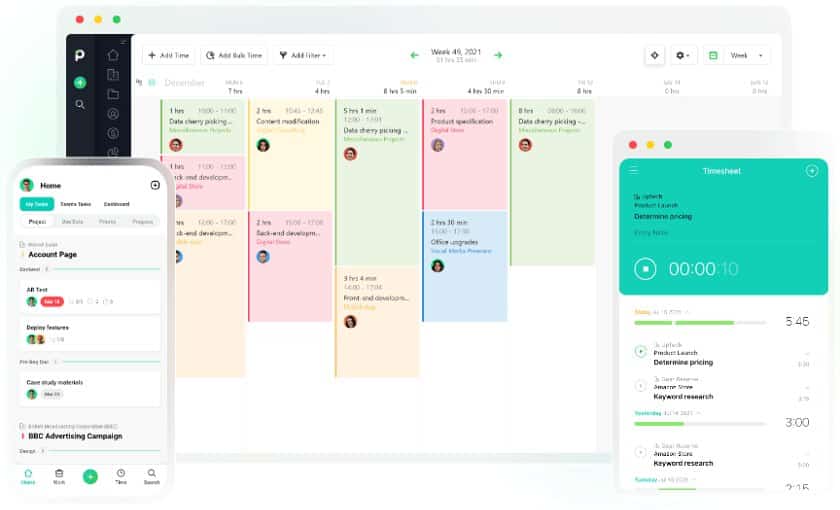Click December month label in calendar header
840x510 pixels.
tap(184, 82)
